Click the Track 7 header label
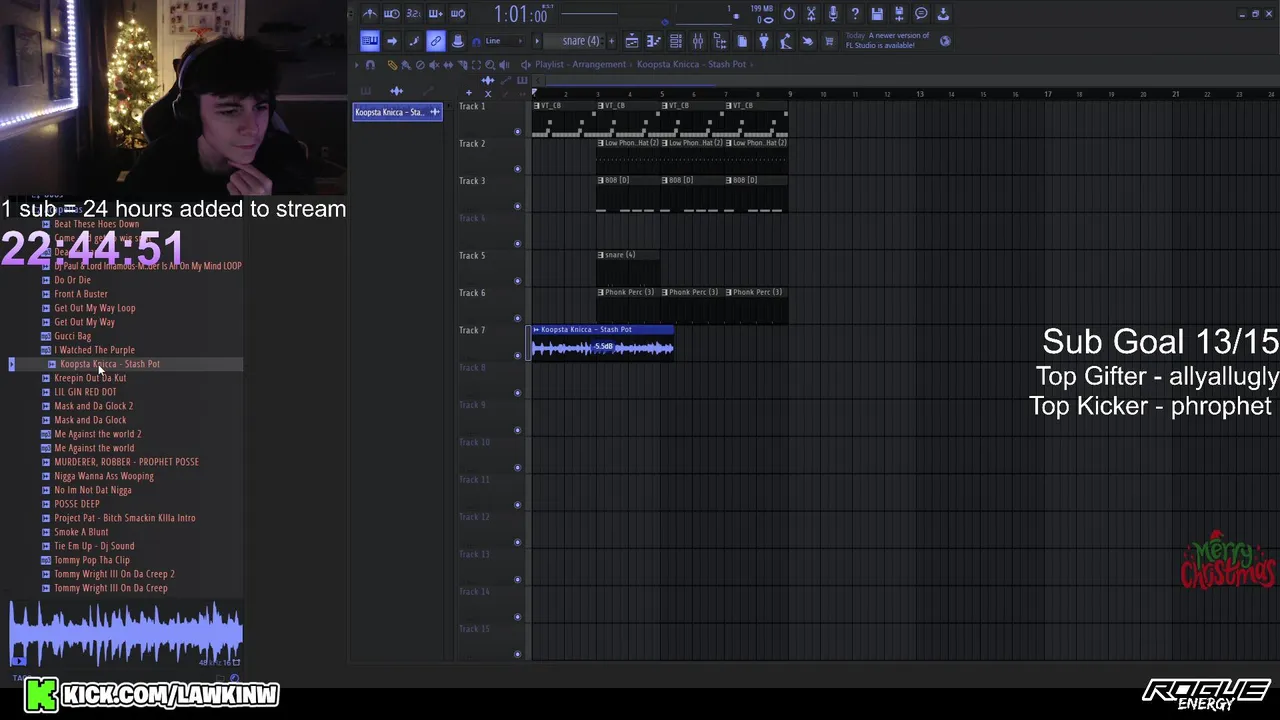The height and width of the screenshot is (720, 1280). coord(472,330)
